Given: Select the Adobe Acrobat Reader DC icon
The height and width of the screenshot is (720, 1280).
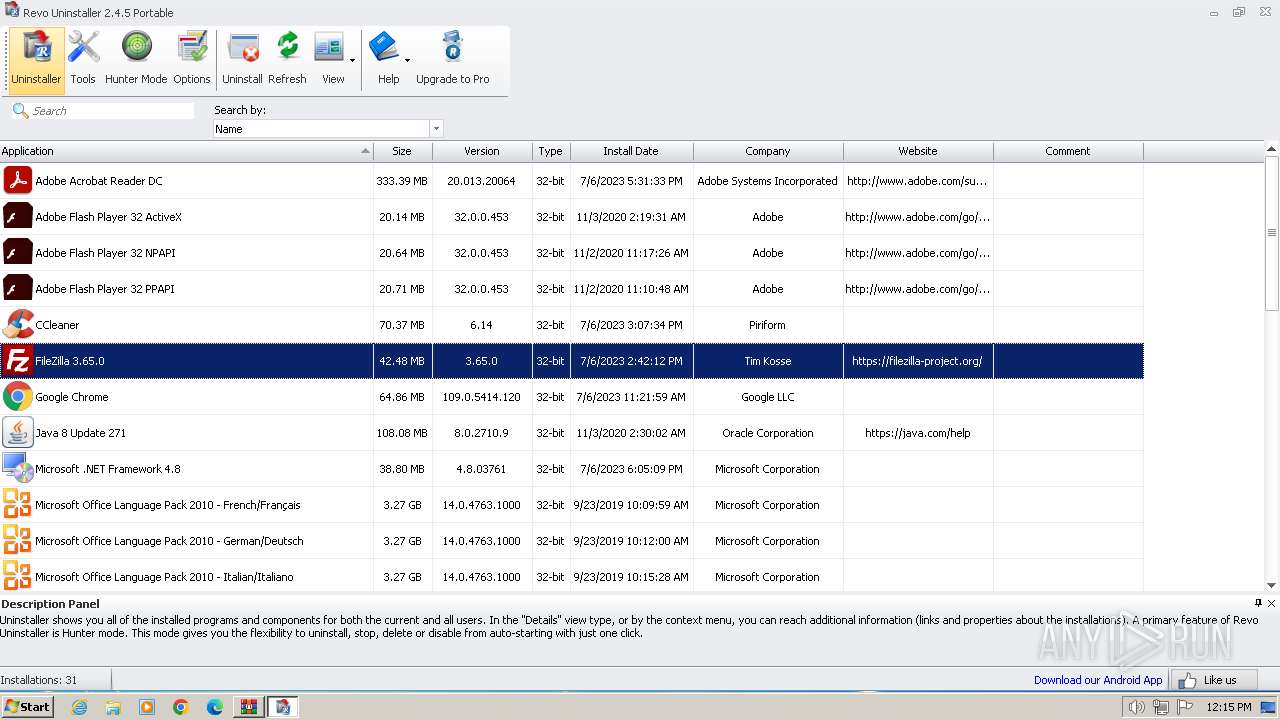Looking at the screenshot, I should pos(17,181).
